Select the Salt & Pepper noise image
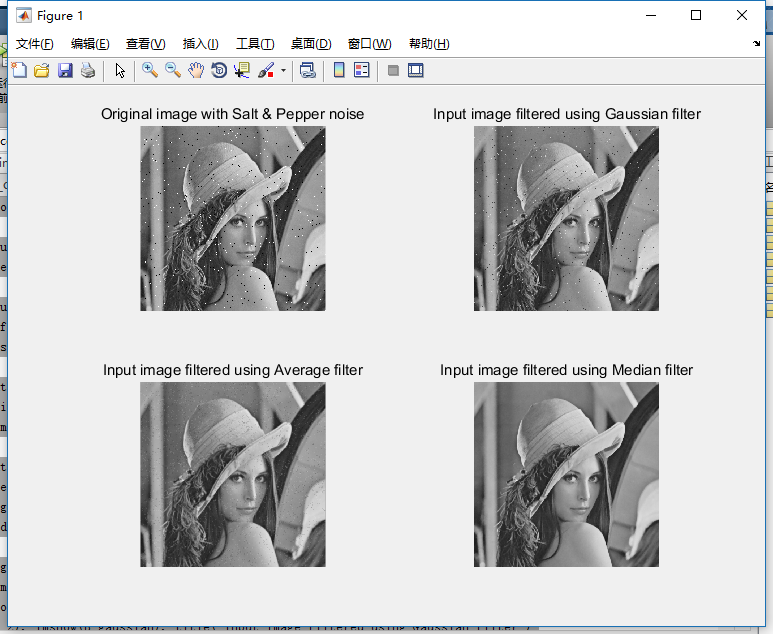 point(233,218)
